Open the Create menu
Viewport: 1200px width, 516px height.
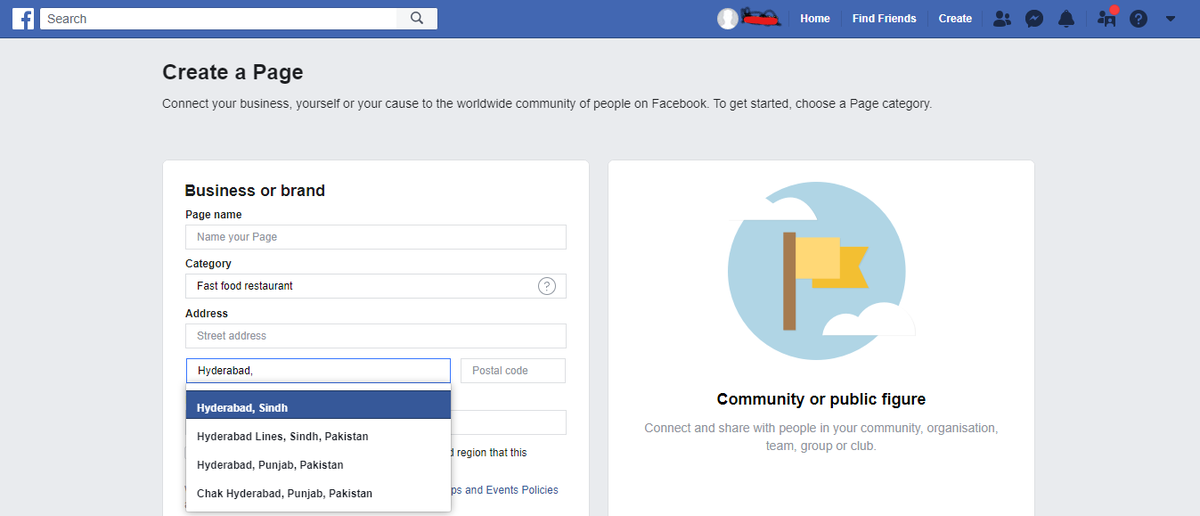955,18
